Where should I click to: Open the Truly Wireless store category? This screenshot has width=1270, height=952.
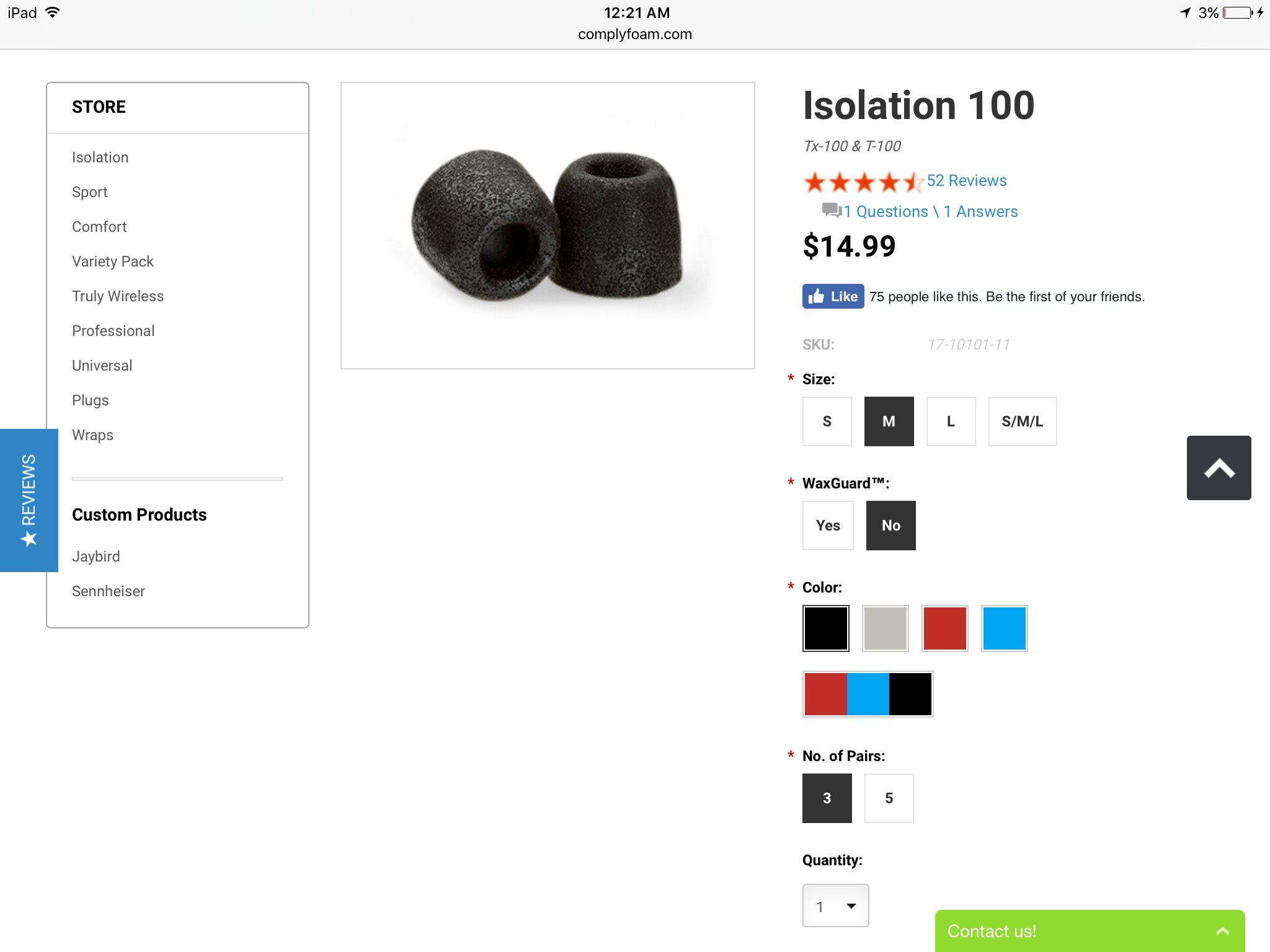[118, 296]
